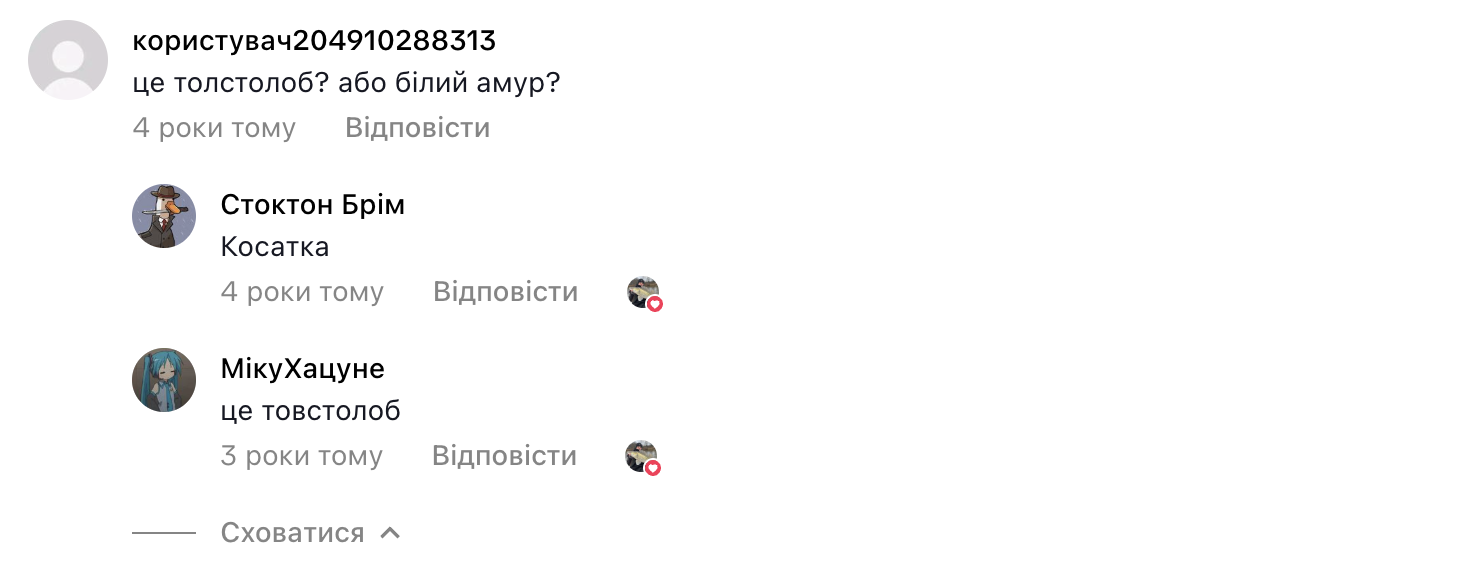Click the comment text about толстолоб and амур

pos(346,83)
